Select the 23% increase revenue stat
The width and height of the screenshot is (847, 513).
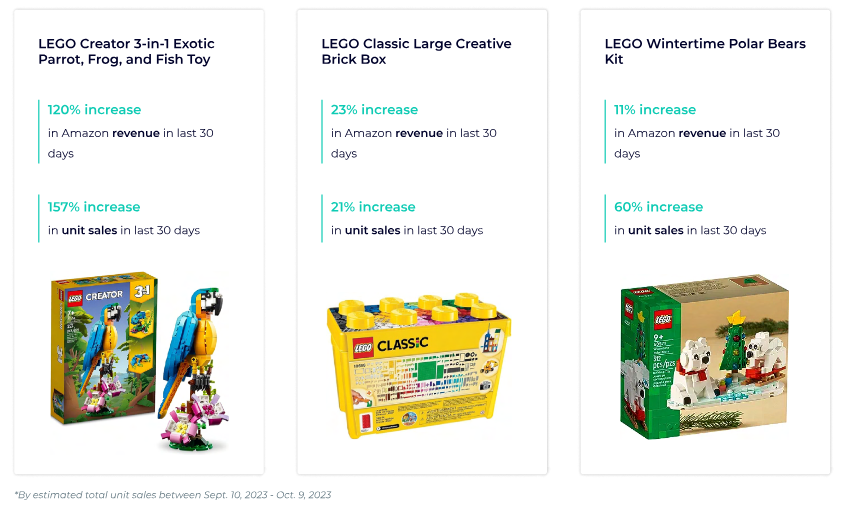(374, 110)
